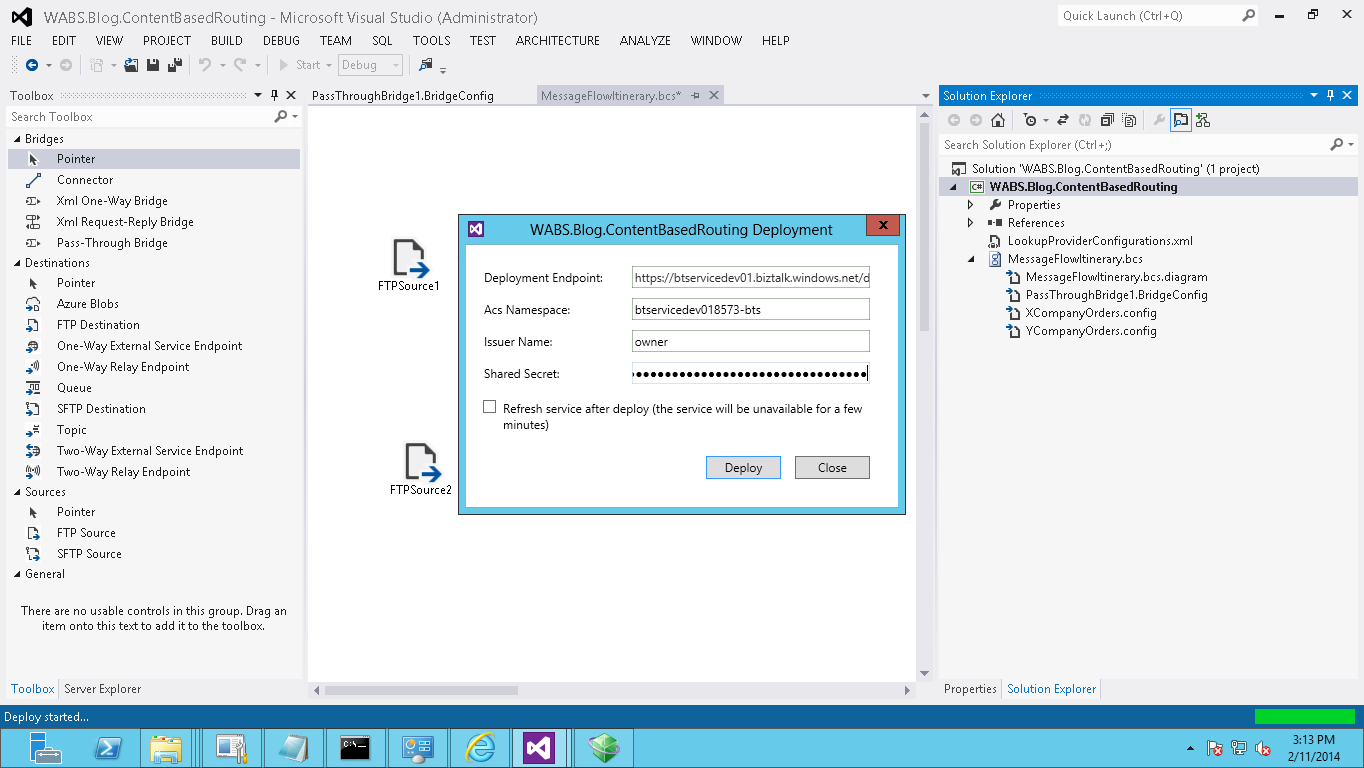
Task: Click the deploy progress bar in status bar
Action: pyautogui.click(x=1305, y=716)
